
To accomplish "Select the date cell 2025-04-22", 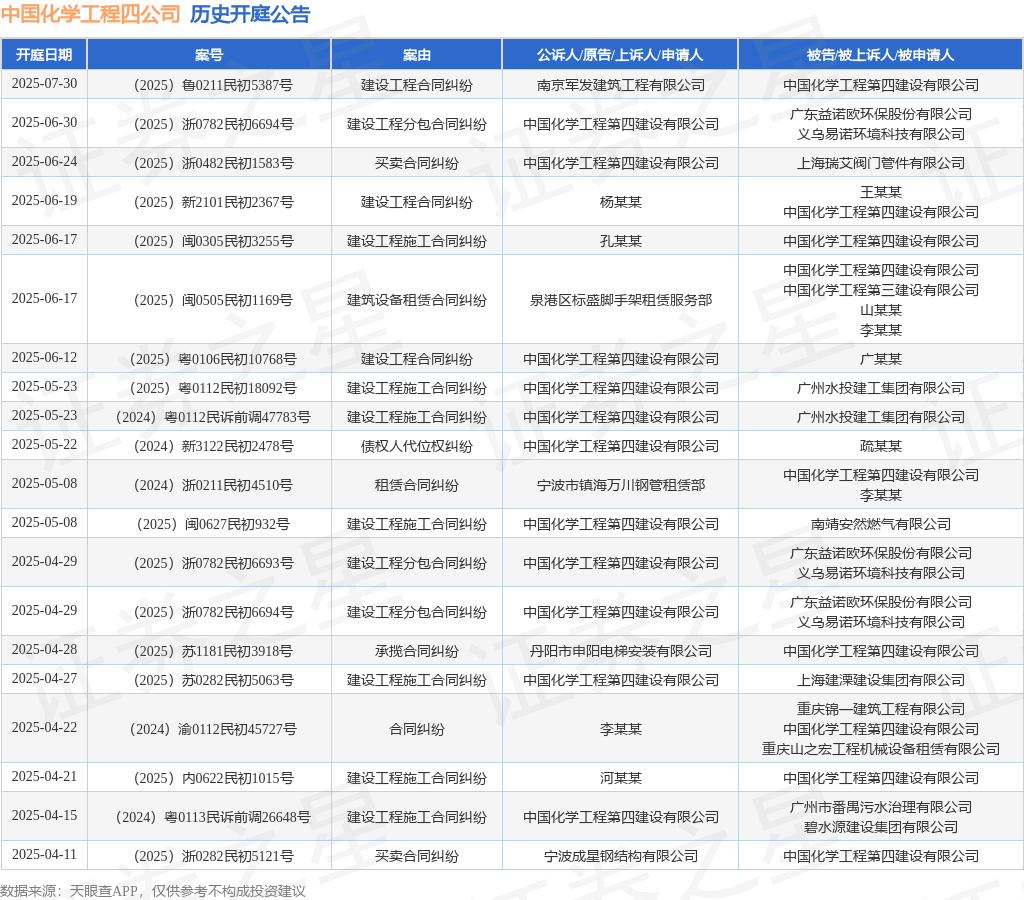I will 44,728.
